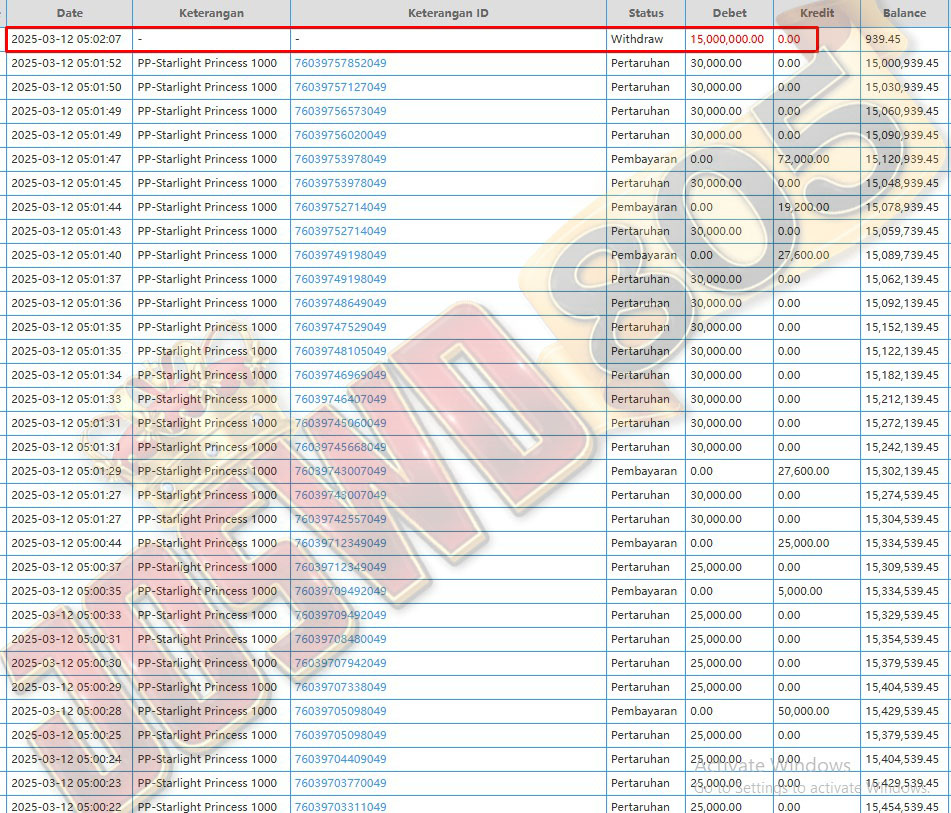
Task: Click the Keterangan ID column header
Action: (x=448, y=13)
